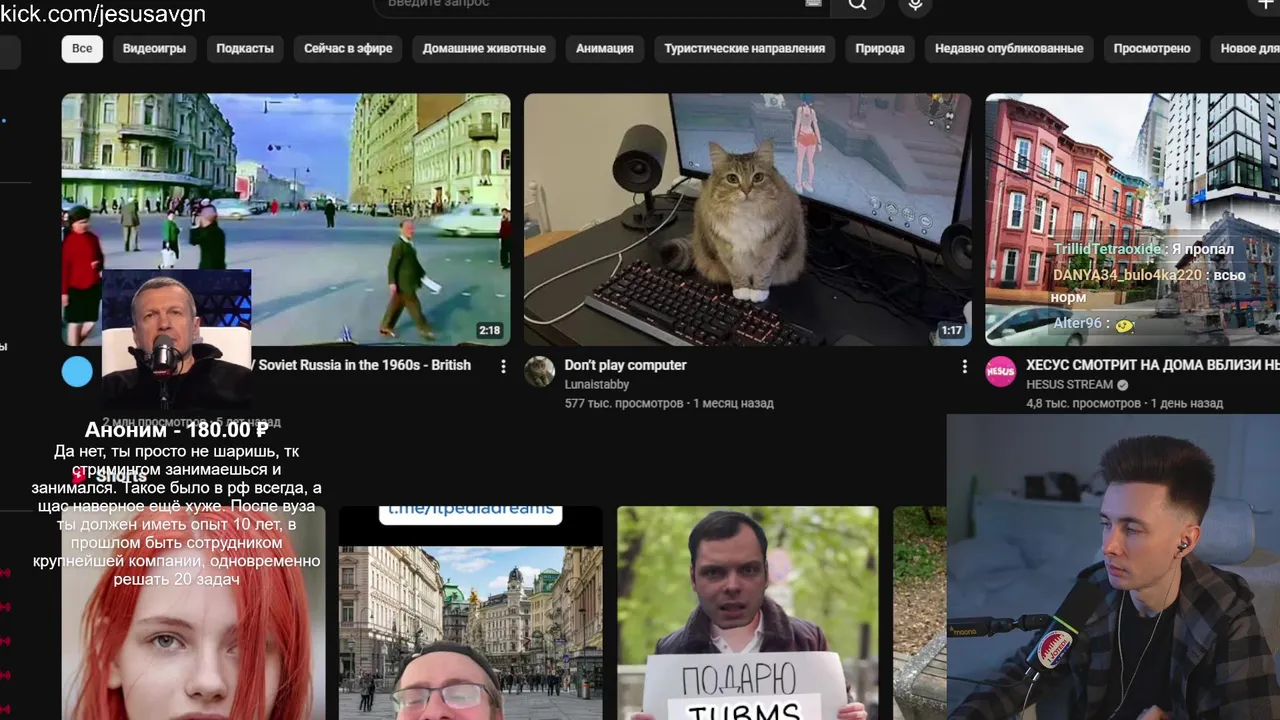Click the Lunaistabby channel name

point(597,384)
